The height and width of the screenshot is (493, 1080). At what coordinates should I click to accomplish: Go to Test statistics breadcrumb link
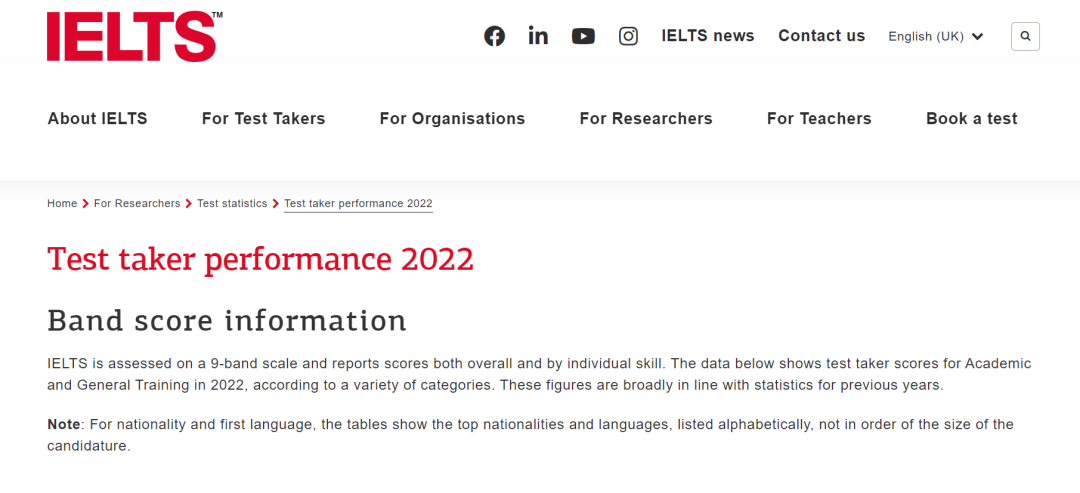pos(232,203)
